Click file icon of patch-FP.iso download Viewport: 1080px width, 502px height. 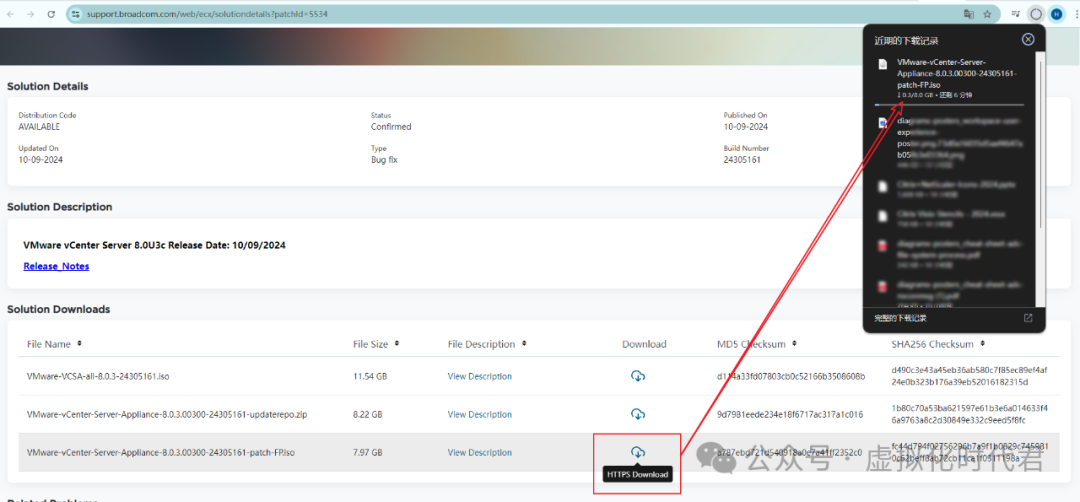coord(882,64)
